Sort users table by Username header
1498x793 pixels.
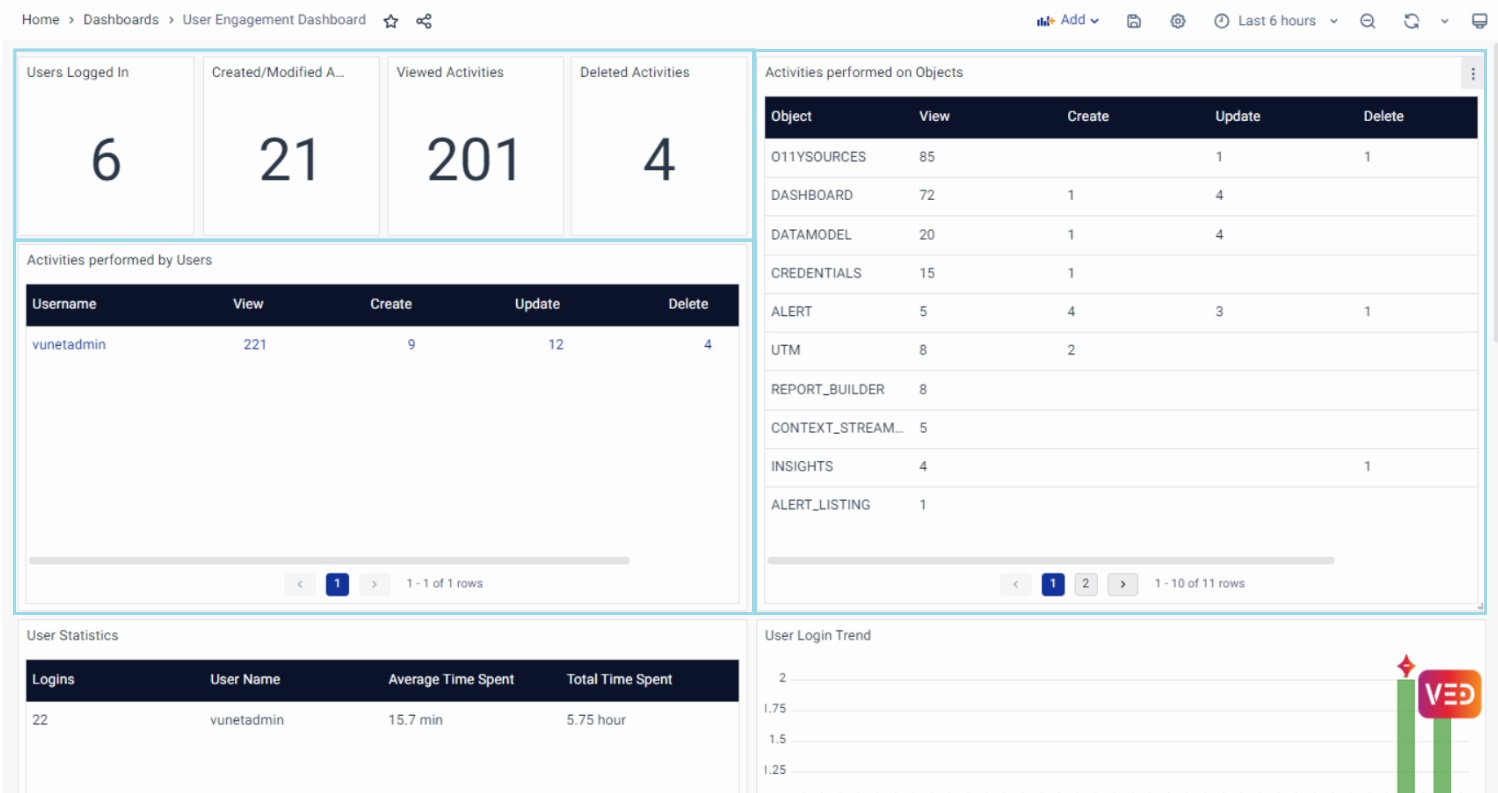tap(64, 305)
